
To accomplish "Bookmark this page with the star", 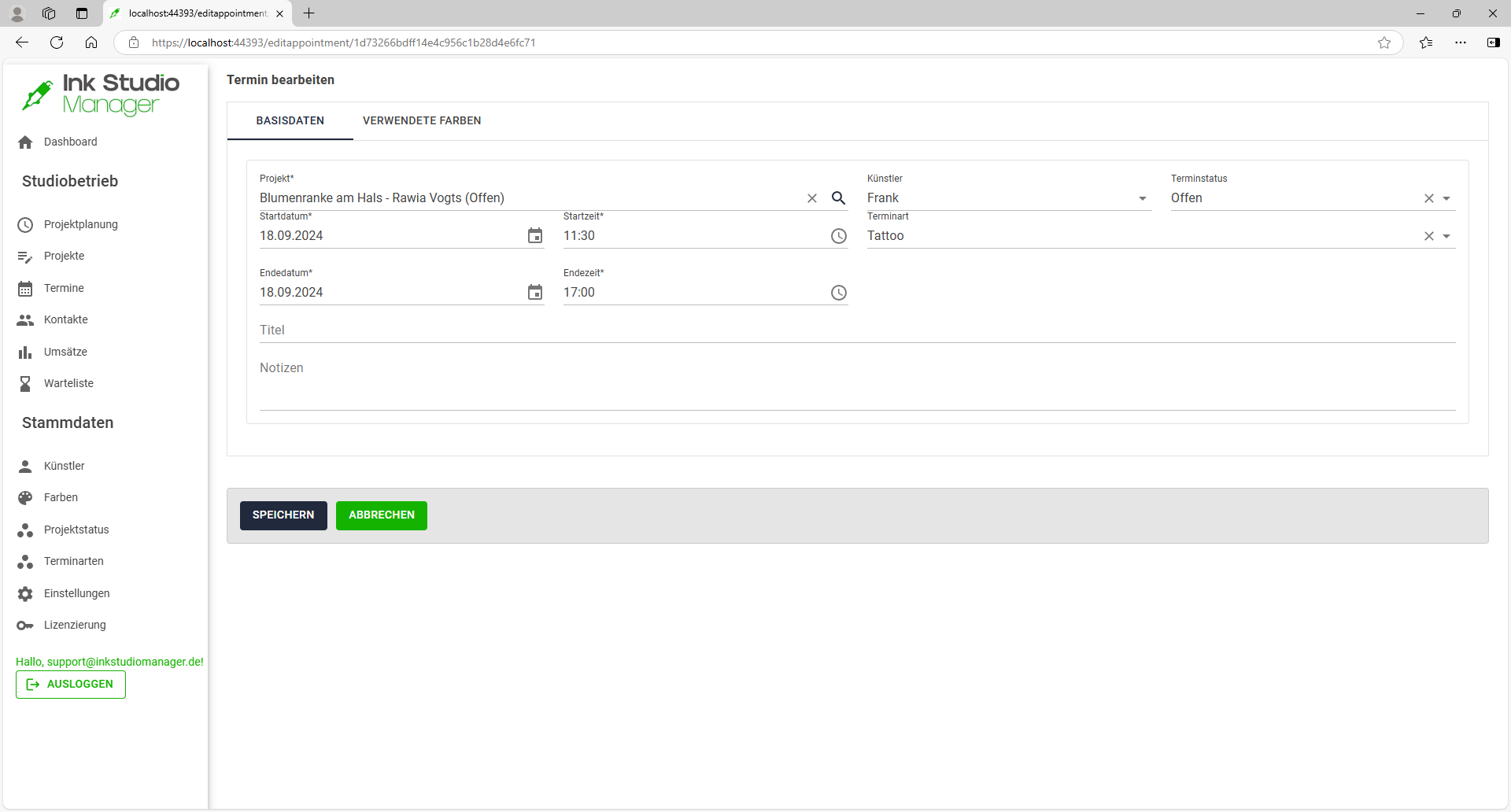I will click(1384, 42).
